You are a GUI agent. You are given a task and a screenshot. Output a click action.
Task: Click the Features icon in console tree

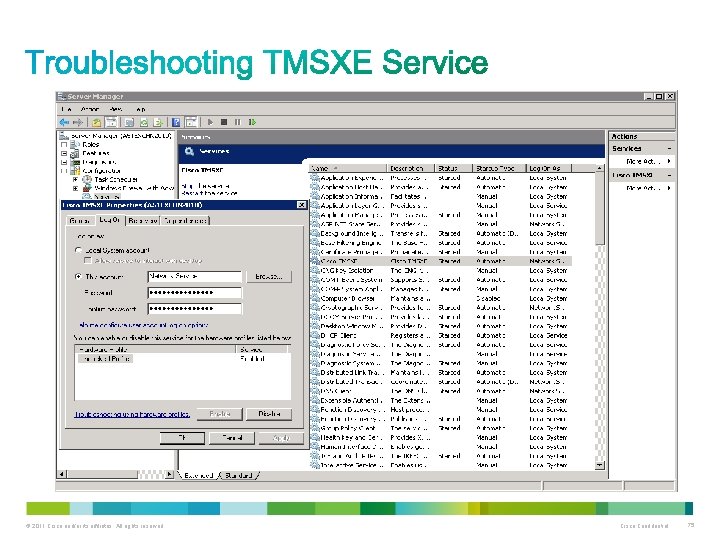point(75,153)
